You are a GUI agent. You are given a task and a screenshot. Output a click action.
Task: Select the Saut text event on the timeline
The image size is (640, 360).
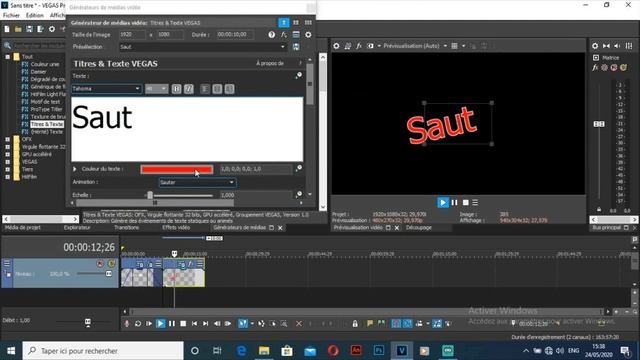tap(184, 273)
